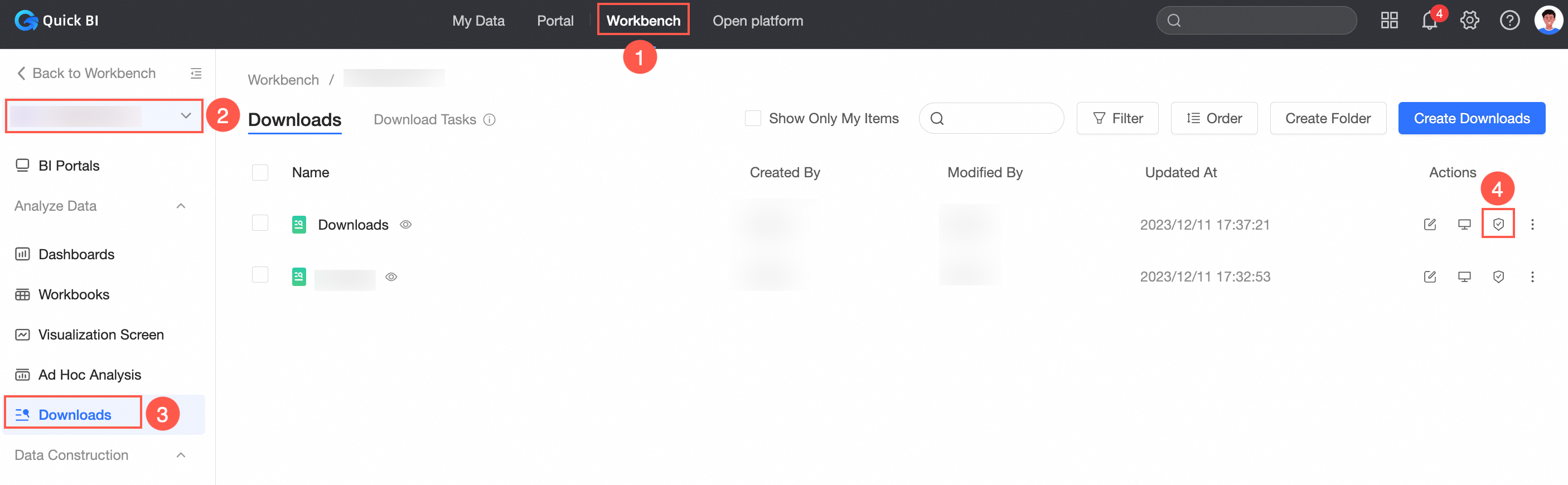Open the user avatar menu
This screenshot has width=1568, height=485.
1548,21
